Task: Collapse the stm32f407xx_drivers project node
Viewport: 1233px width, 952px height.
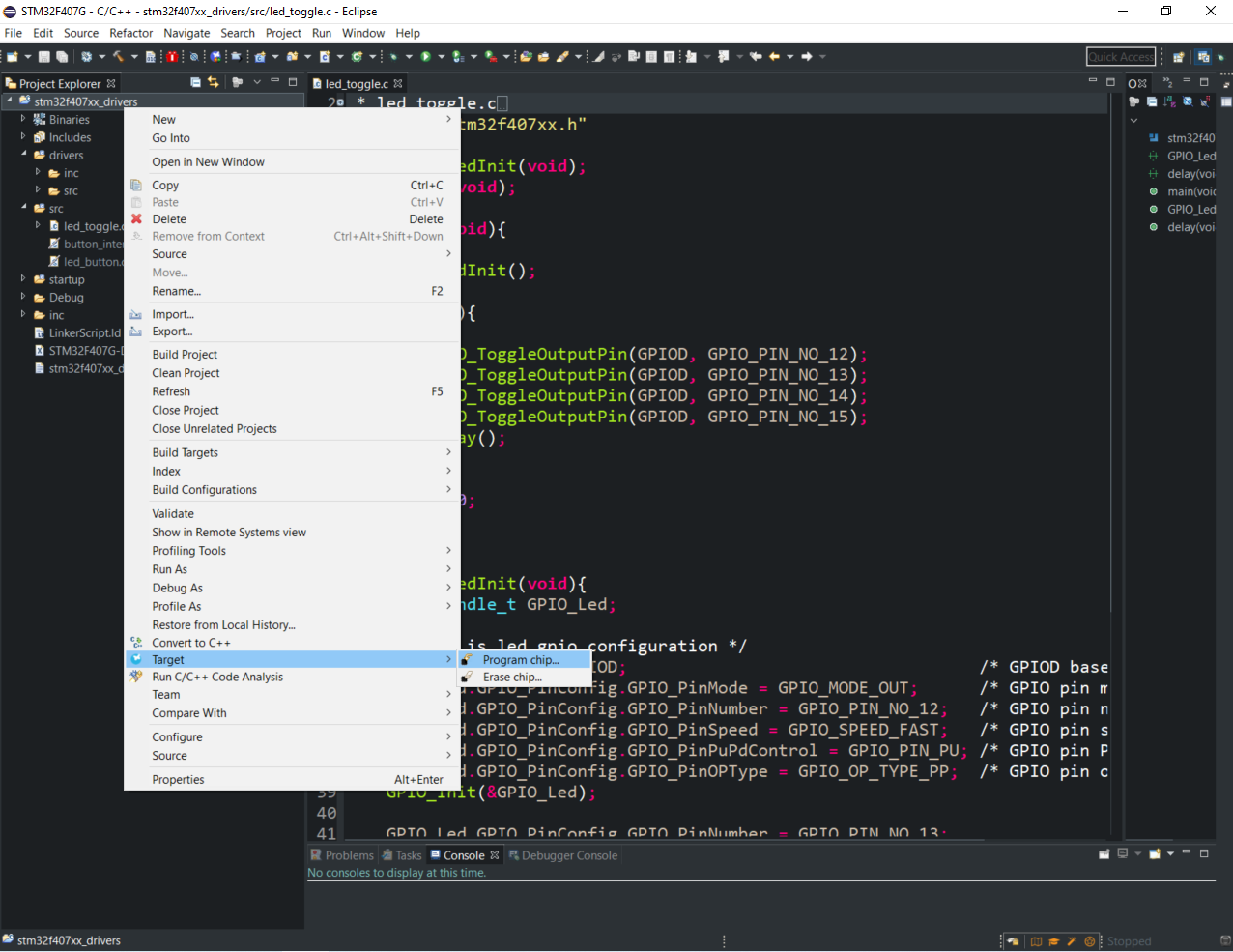Action: 10,101
